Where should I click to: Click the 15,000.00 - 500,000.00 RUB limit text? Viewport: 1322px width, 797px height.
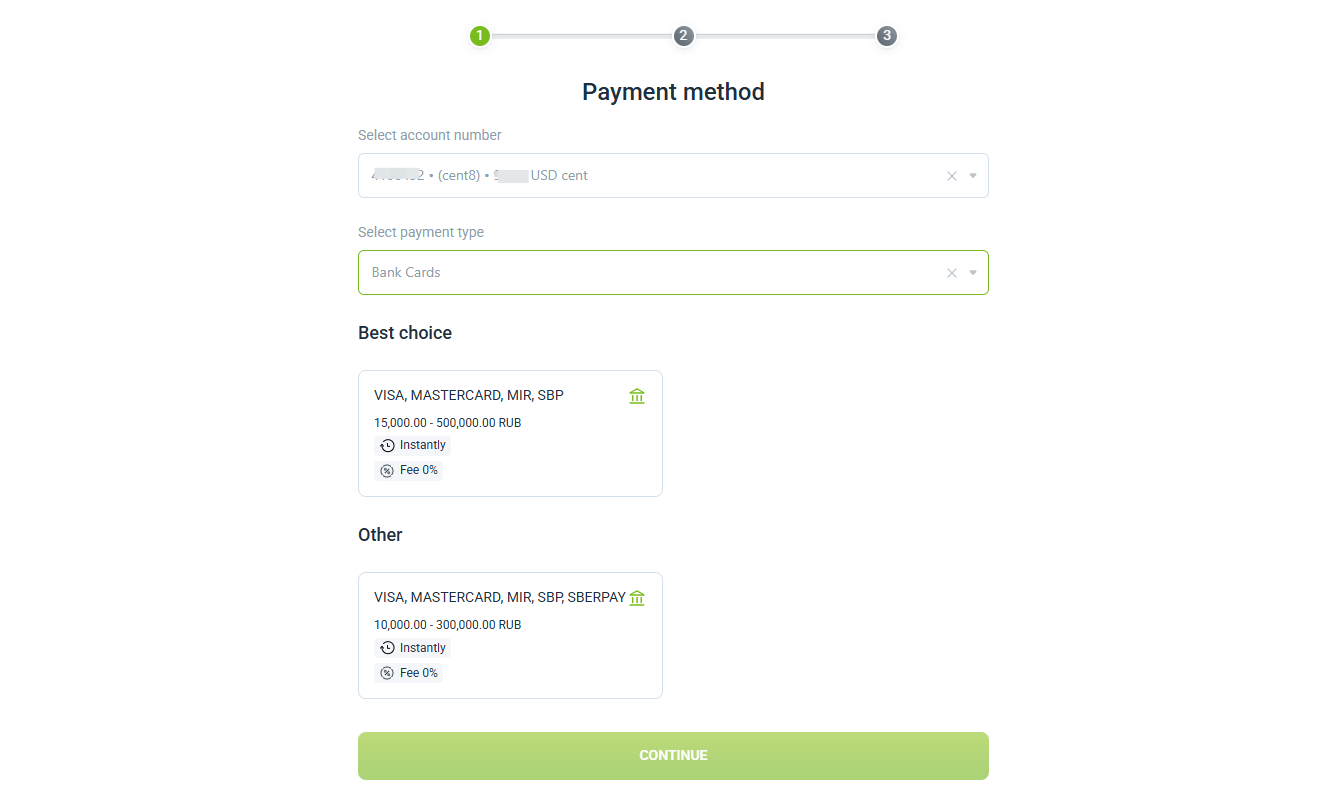click(447, 423)
